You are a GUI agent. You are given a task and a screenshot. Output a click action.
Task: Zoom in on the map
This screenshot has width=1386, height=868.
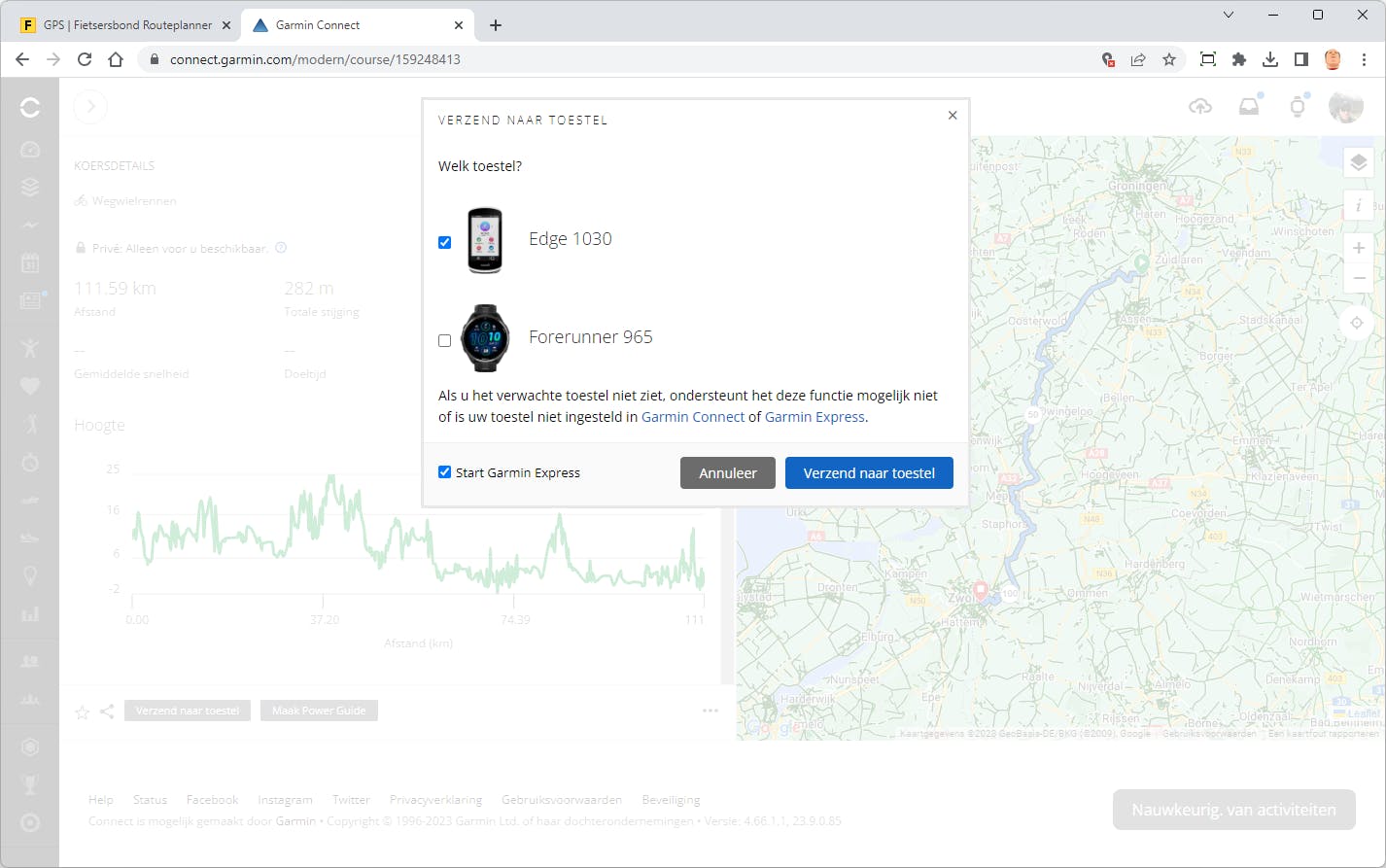tap(1359, 248)
